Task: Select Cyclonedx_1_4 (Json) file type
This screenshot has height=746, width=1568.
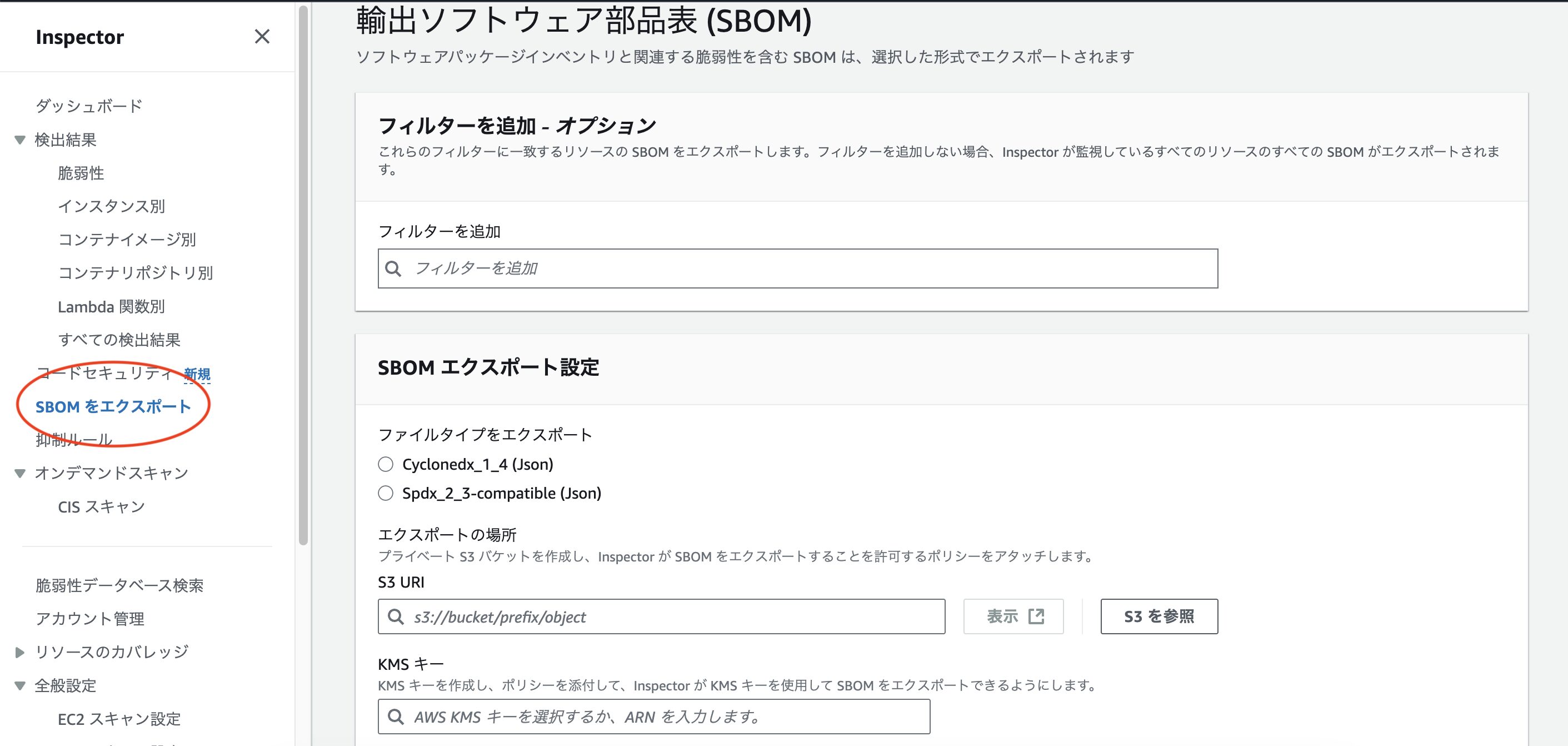Action: point(385,465)
